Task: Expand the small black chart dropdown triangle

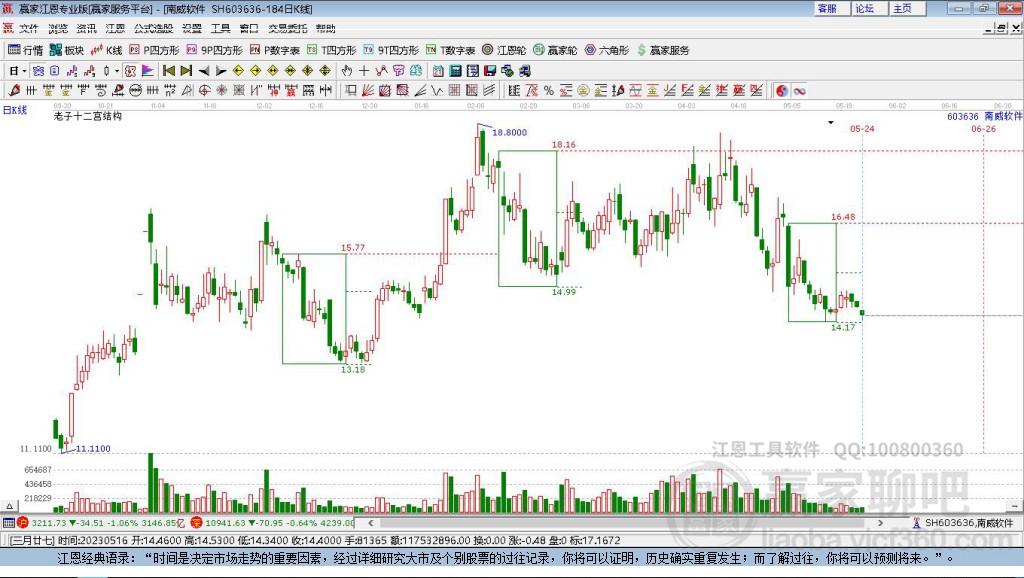Action: pos(831,123)
